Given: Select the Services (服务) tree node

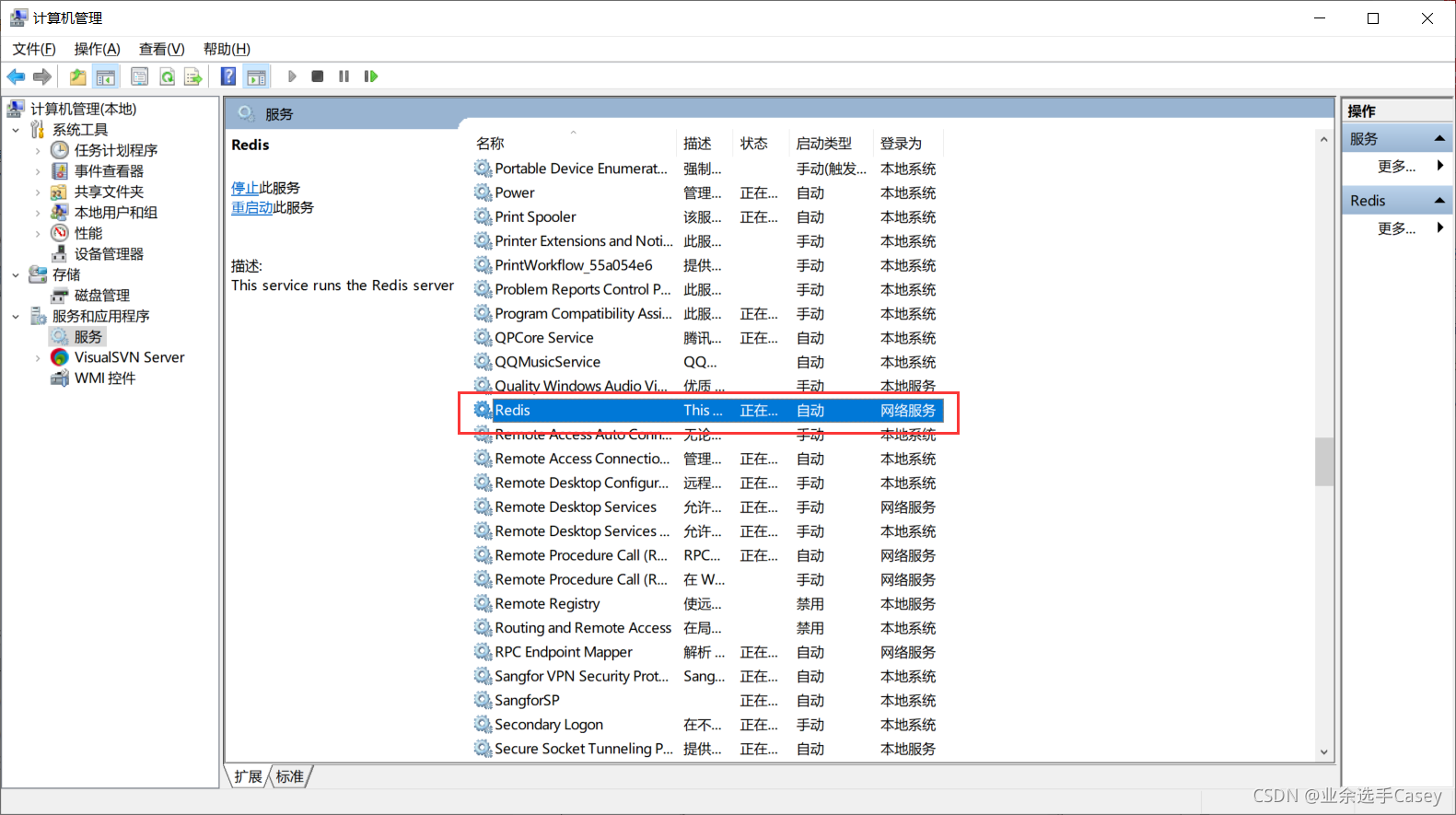Looking at the screenshot, I should (x=87, y=337).
